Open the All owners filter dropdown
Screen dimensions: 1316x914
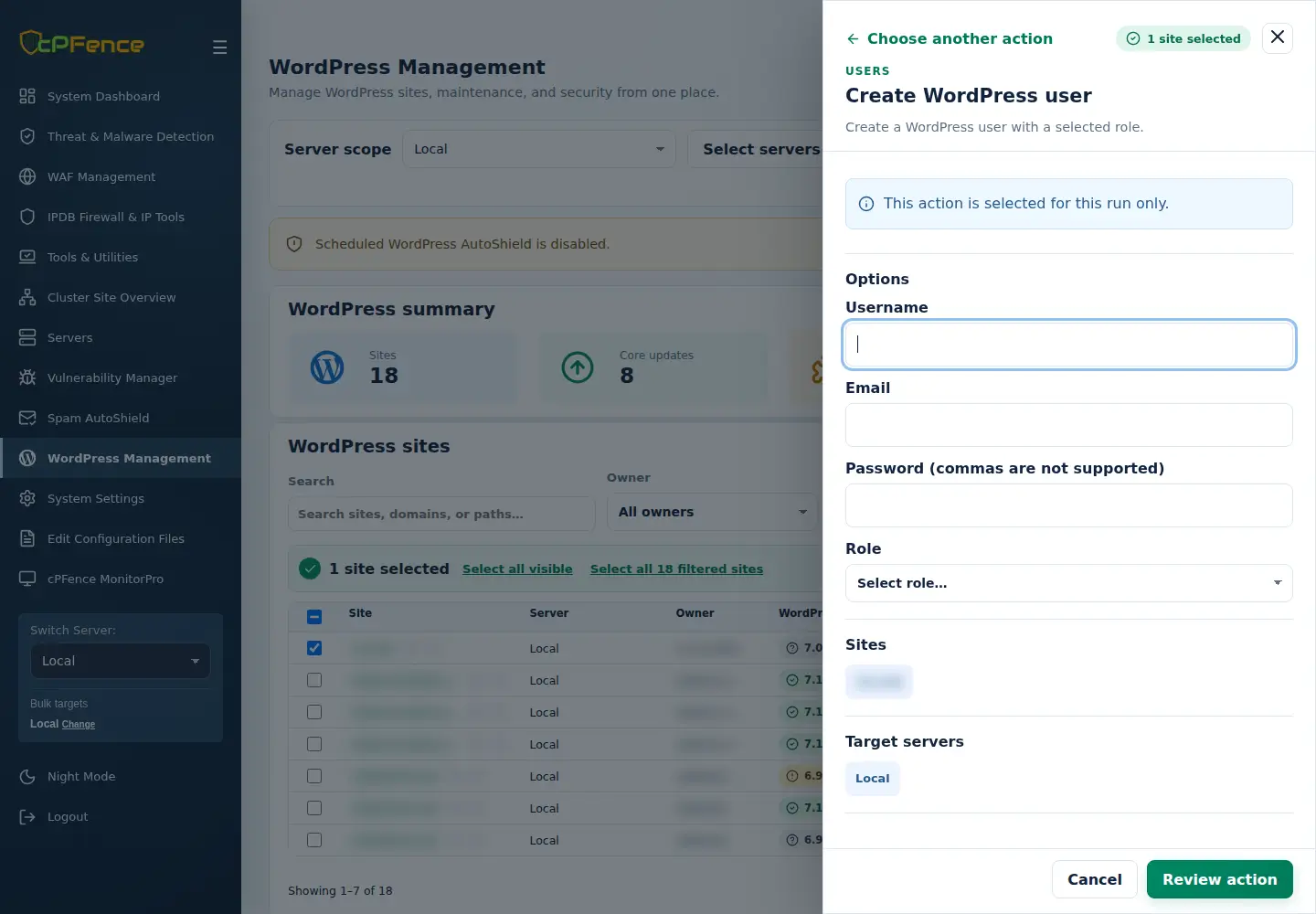713,512
